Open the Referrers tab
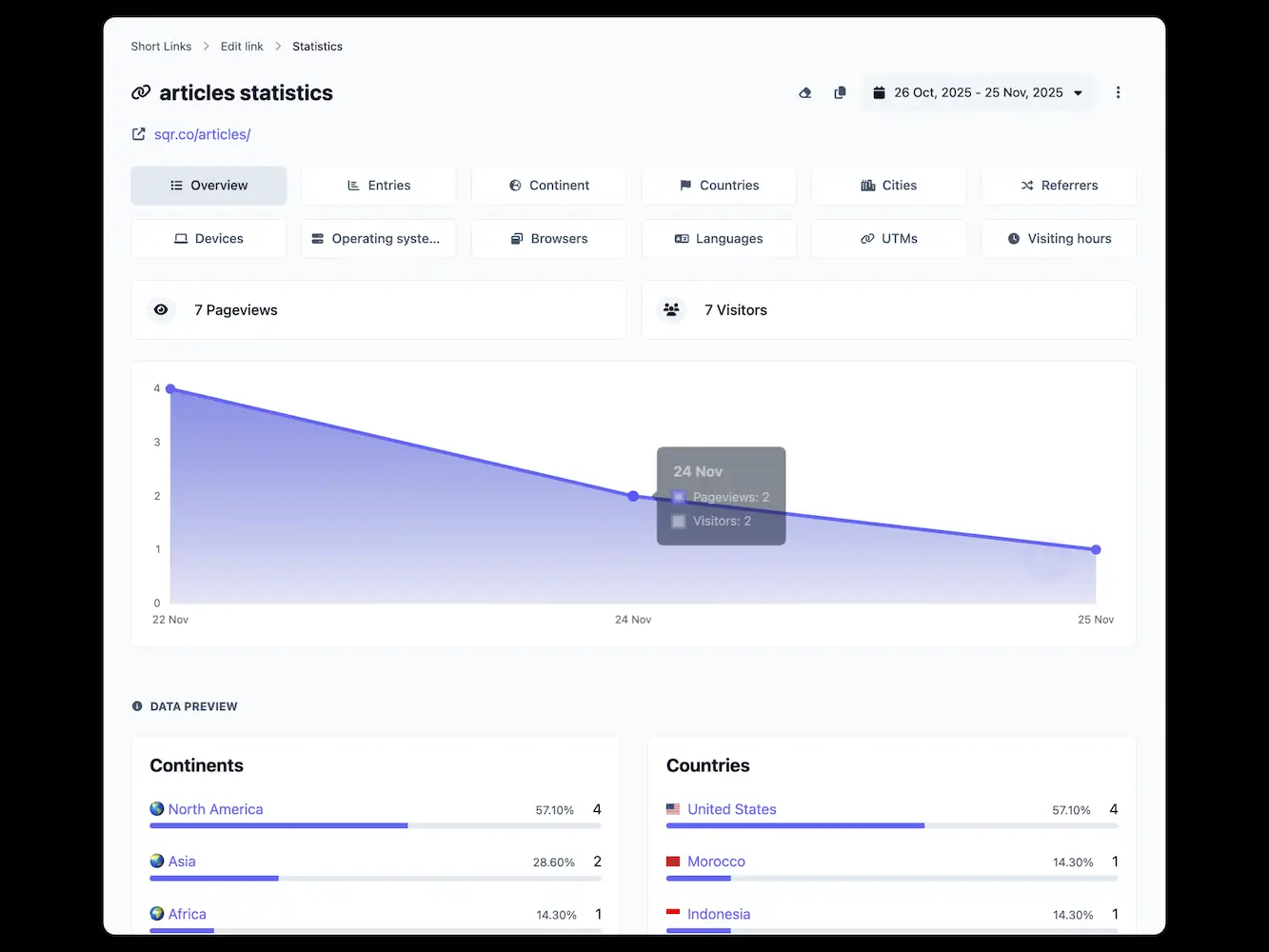The image size is (1269, 952). click(1059, 186)
